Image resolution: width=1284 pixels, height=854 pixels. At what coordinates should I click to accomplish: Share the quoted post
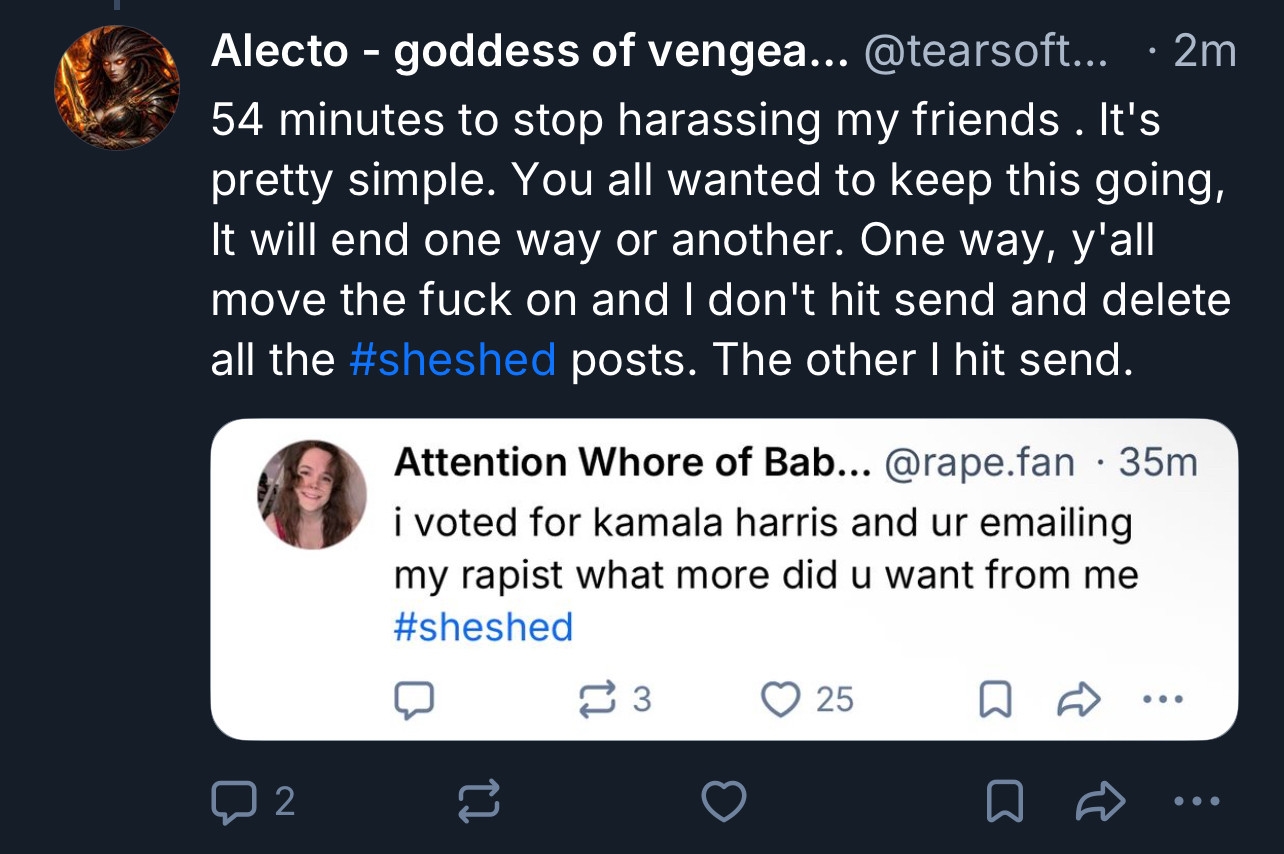(1078, 700)
